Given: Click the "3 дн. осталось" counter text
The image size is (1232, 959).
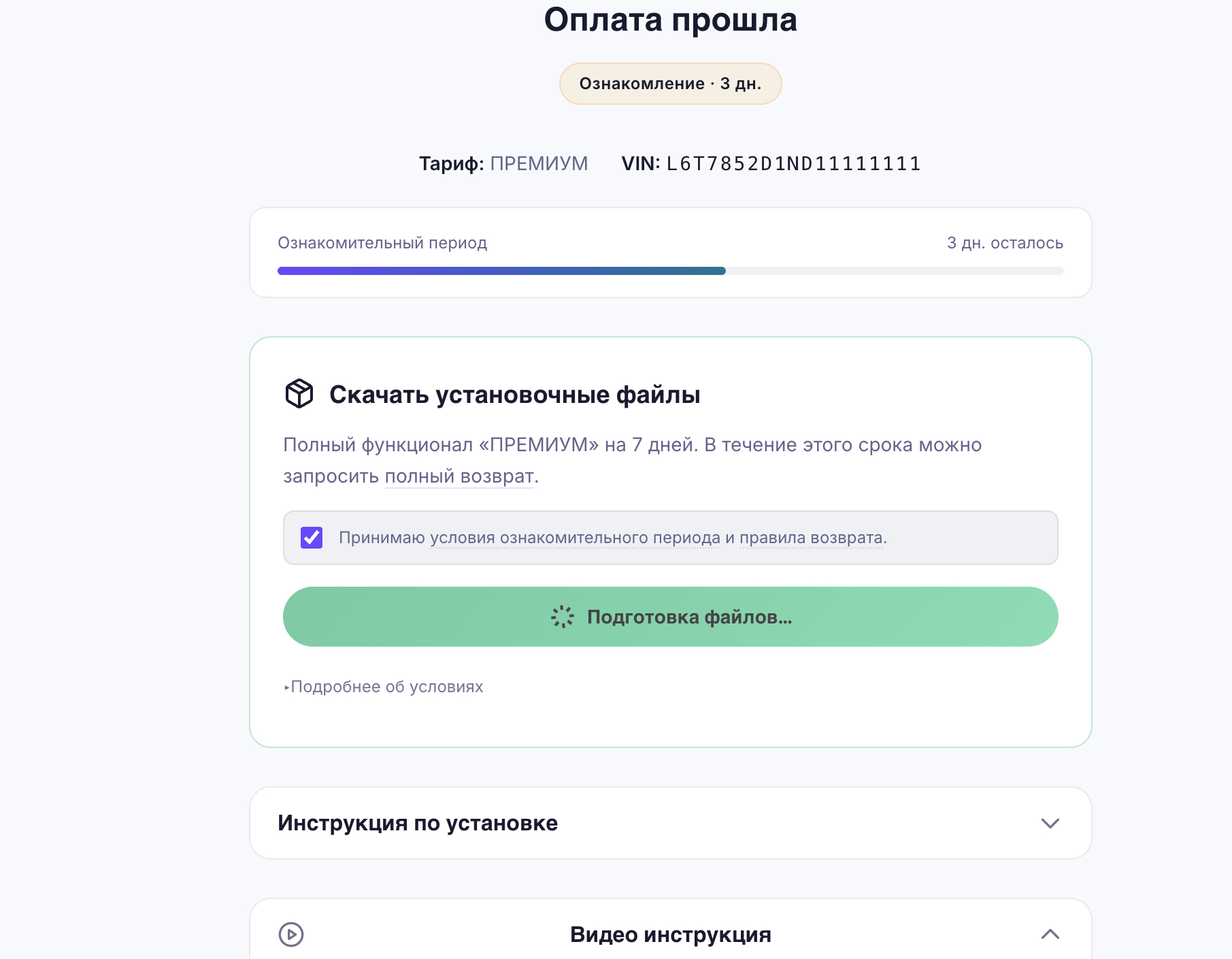Looking at the screenshot, I should pyautogui.click(x=1004, y=243).
